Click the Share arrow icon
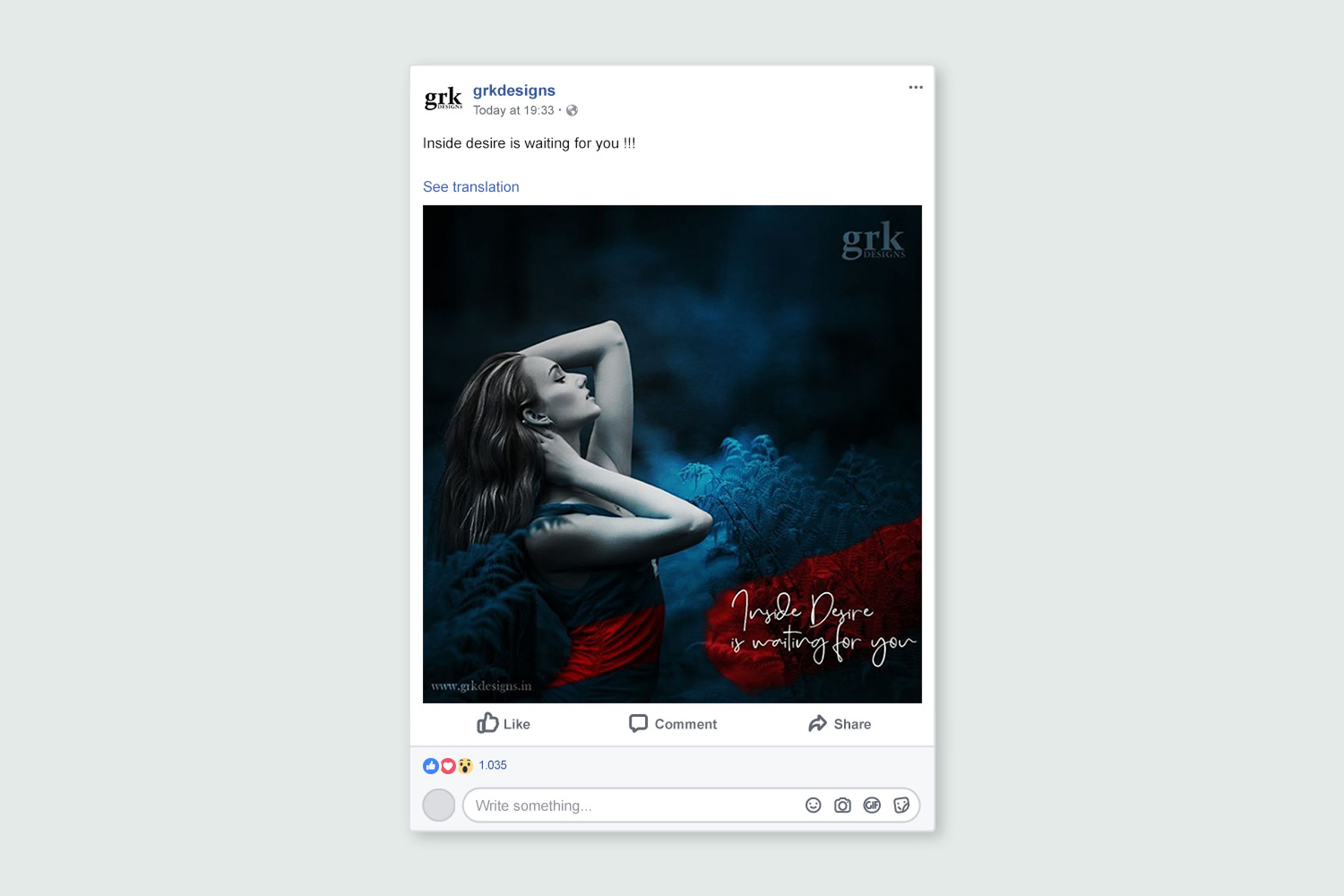 click(x=817, y=724)
